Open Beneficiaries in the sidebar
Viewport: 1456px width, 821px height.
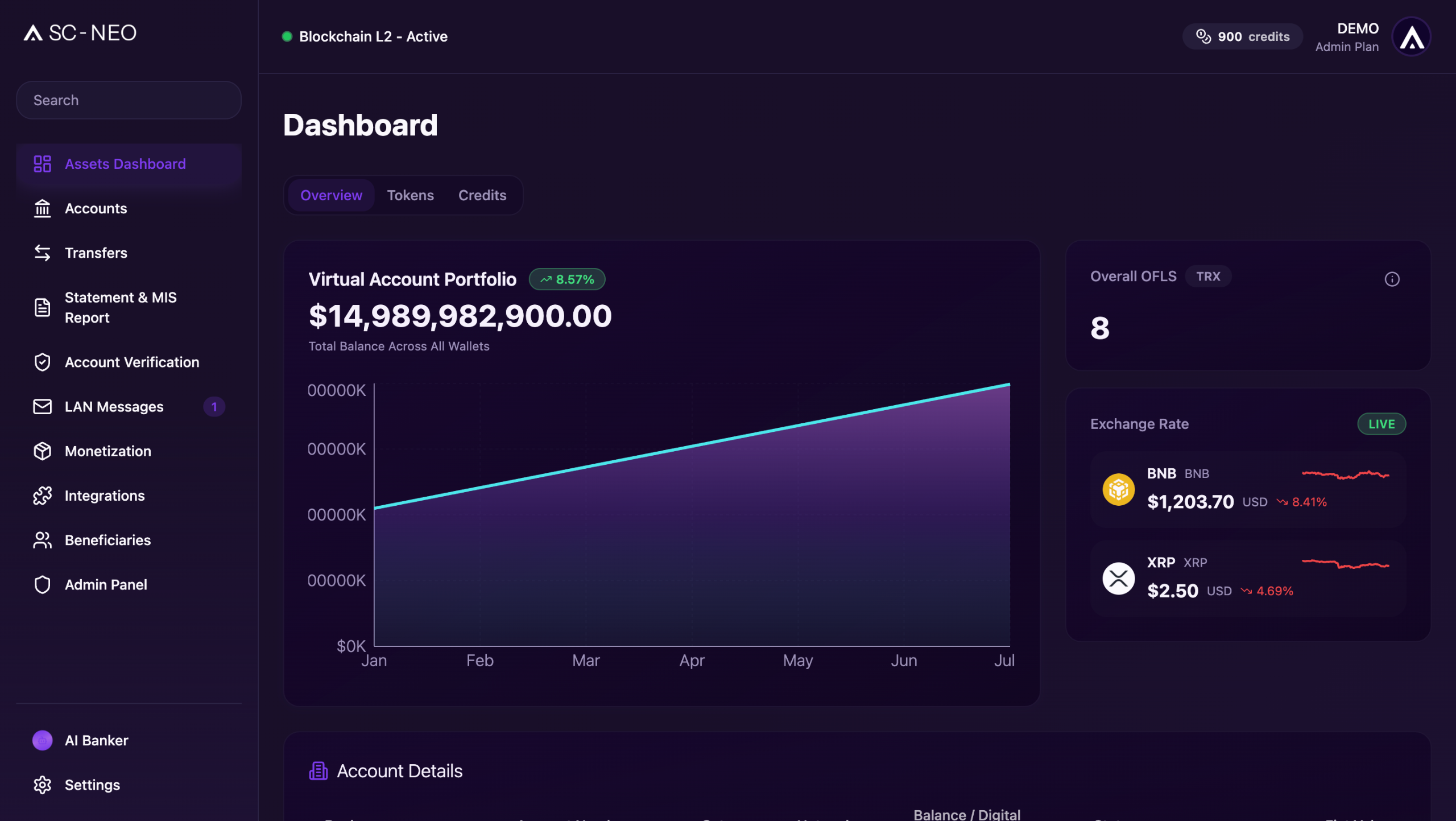(107, 540)
